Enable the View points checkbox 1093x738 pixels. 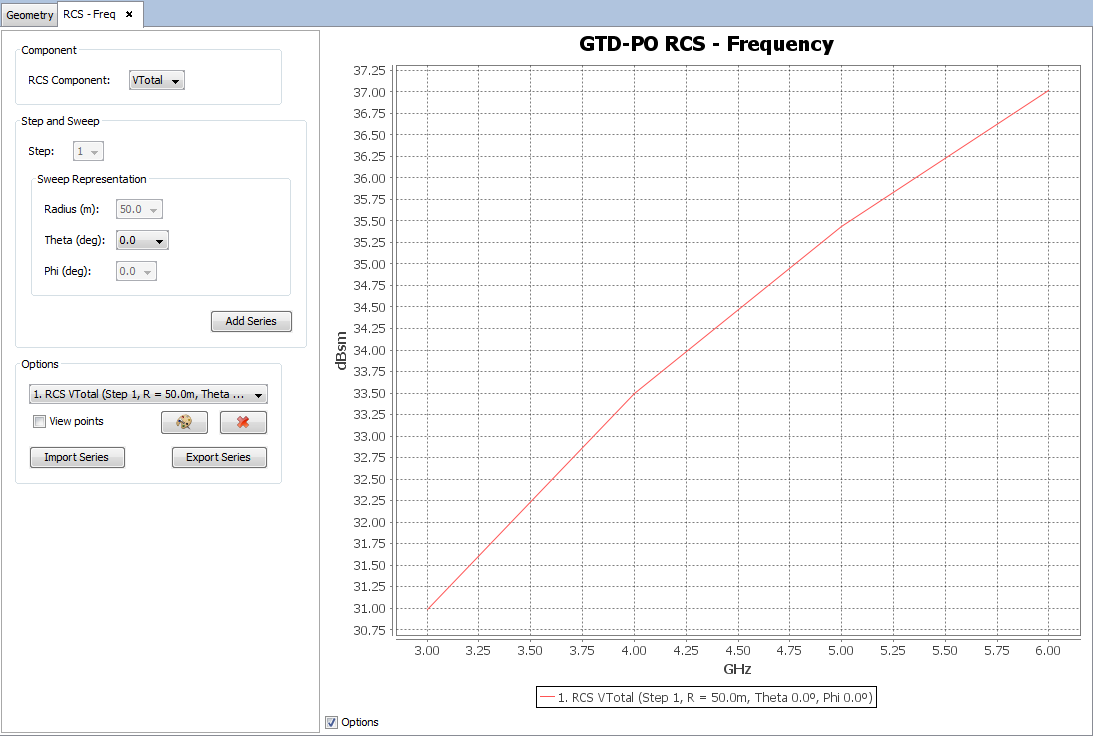(x=40, y=422)
